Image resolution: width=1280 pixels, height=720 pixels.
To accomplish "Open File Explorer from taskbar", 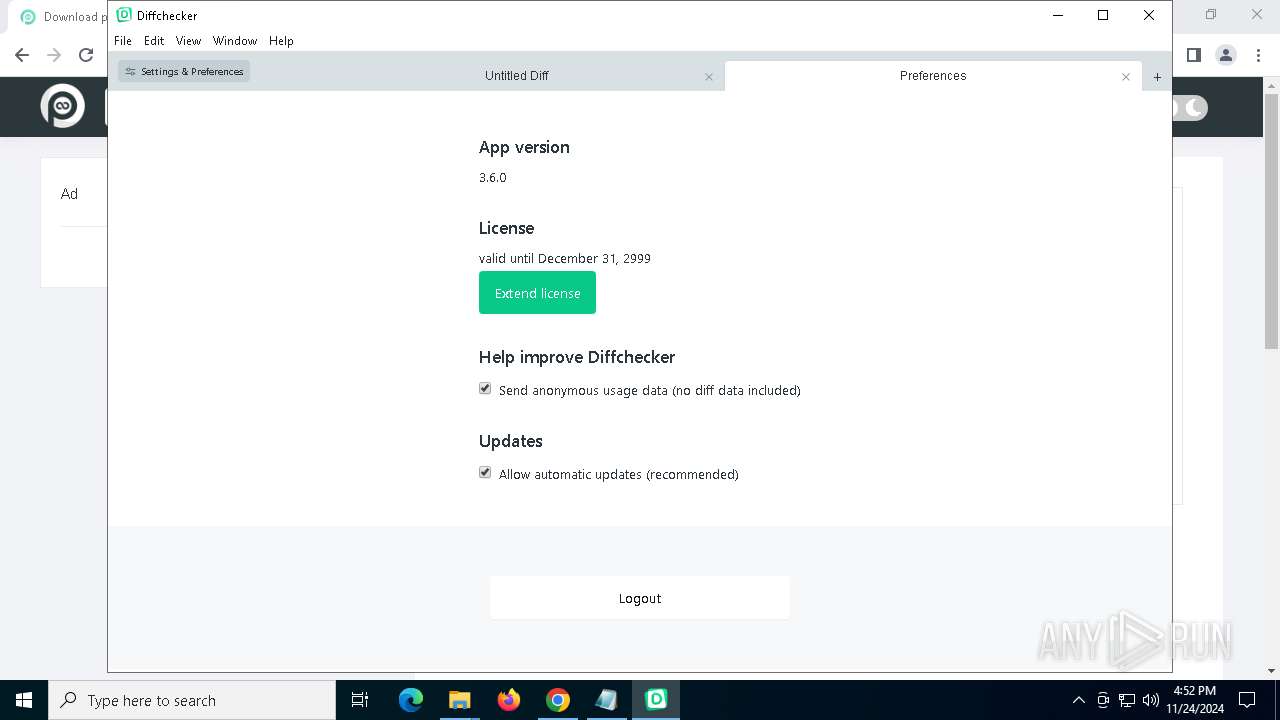I will (x=459, y=700).
